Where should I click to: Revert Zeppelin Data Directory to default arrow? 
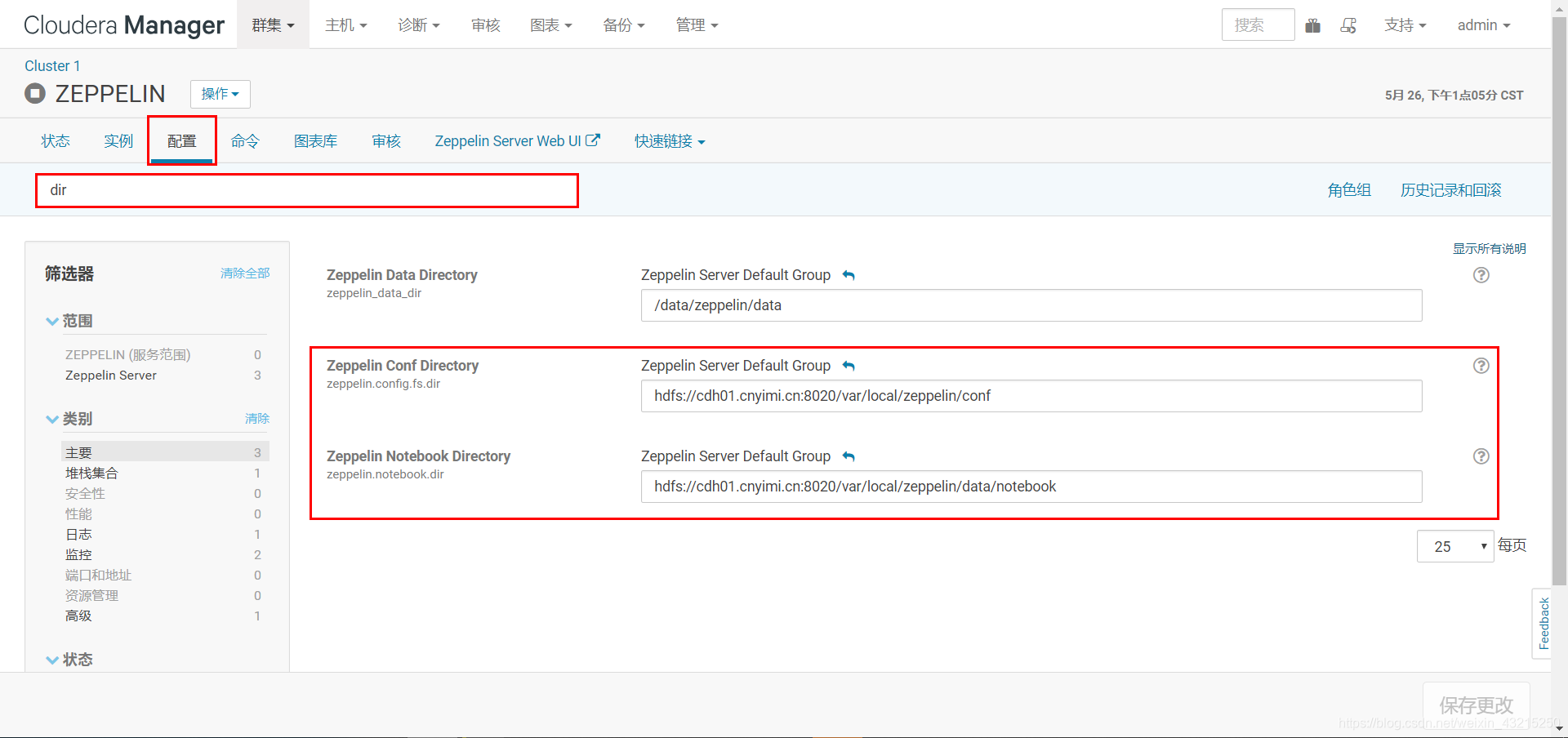pos(849,275)
